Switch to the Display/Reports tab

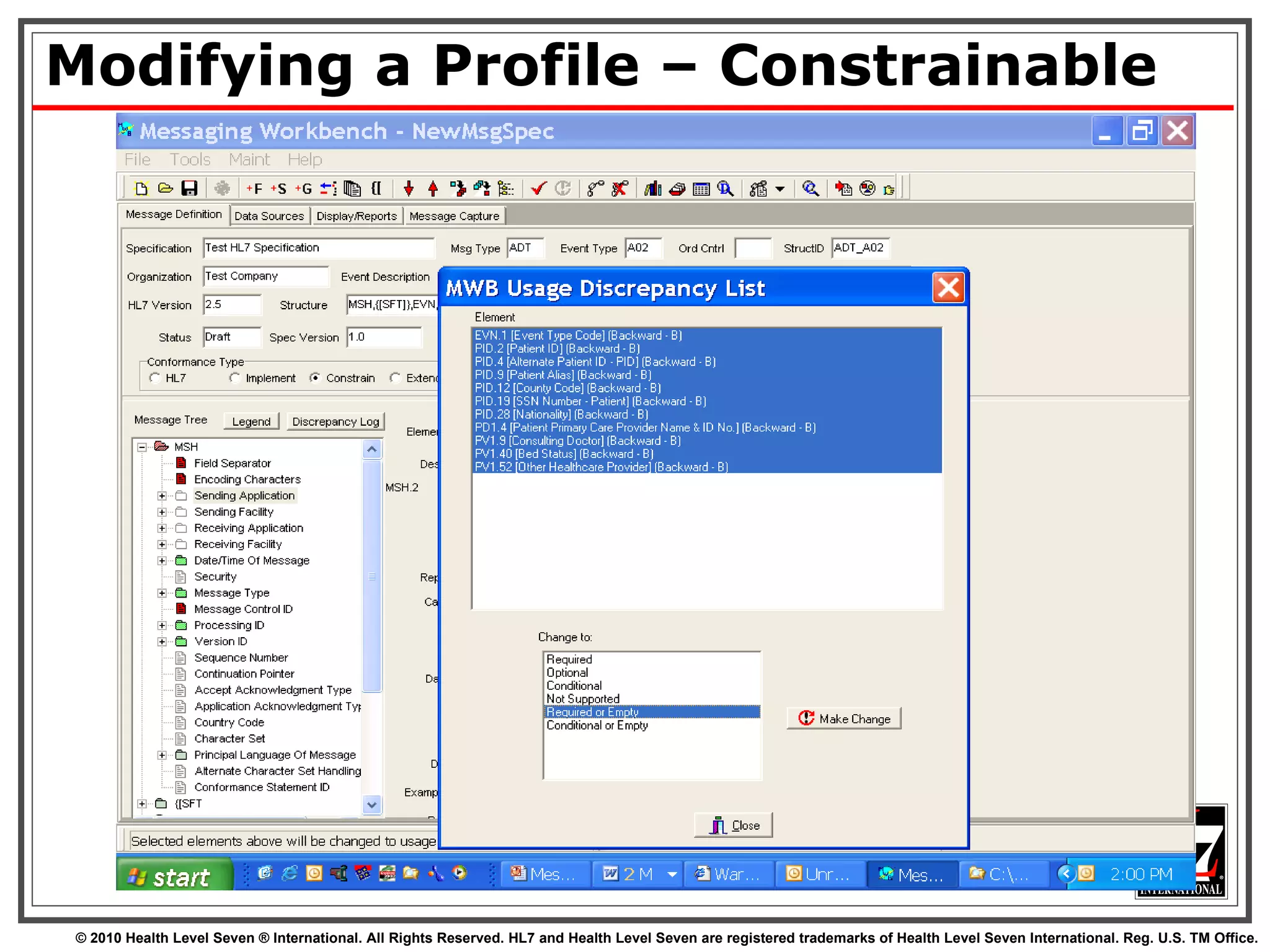point(357,216)
